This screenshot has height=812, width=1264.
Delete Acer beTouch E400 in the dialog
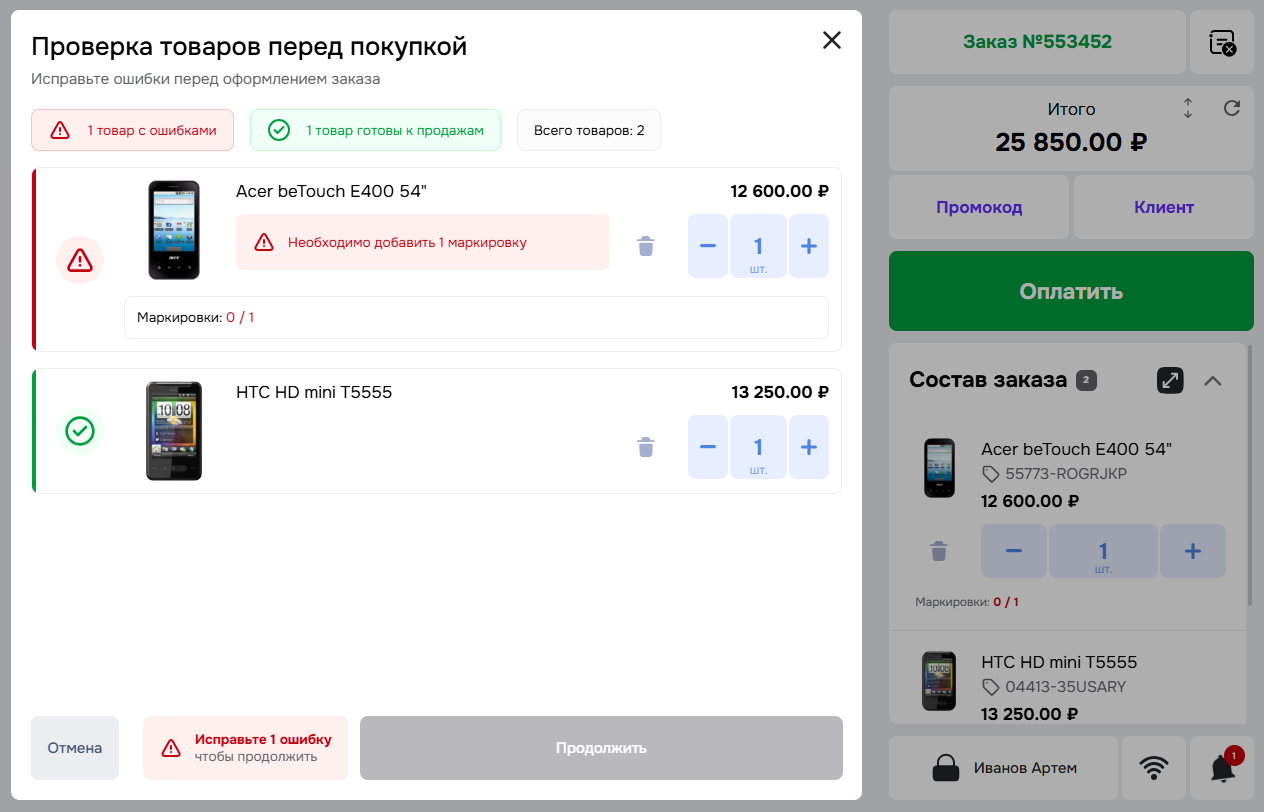click(x=646, y=246)
